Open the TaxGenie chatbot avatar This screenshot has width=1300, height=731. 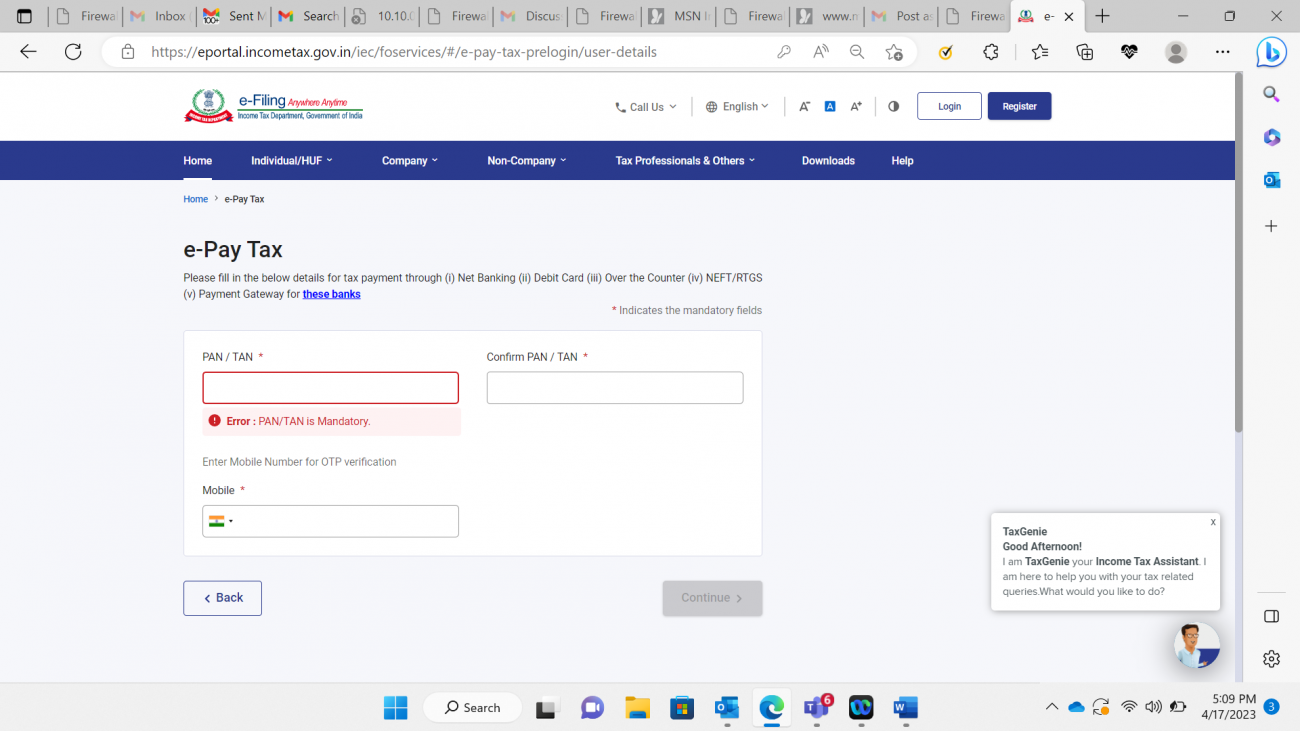(x=1196, y=645)
